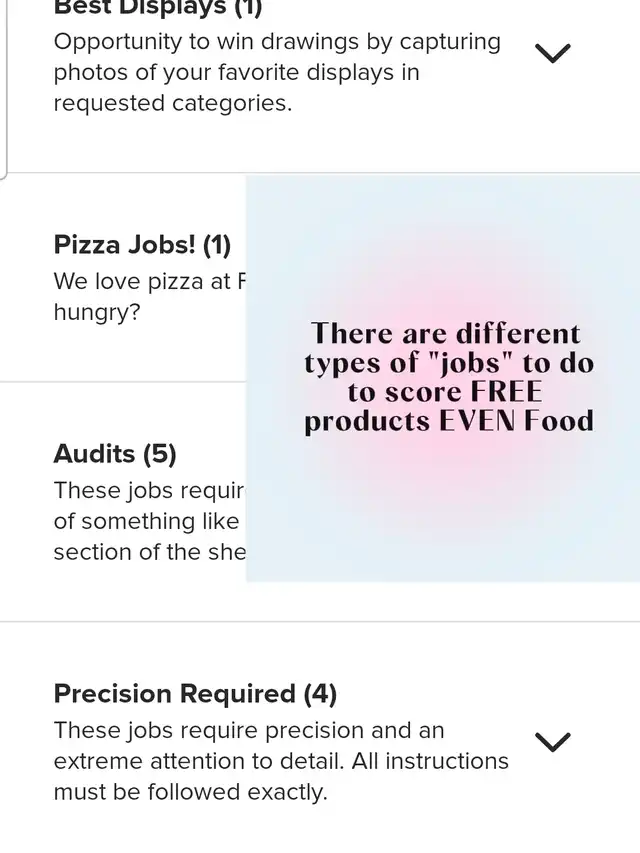Tap 'requested categories.' under Best Displays
640x853 pixels.
pyautogui.click(x=173, y=103)
